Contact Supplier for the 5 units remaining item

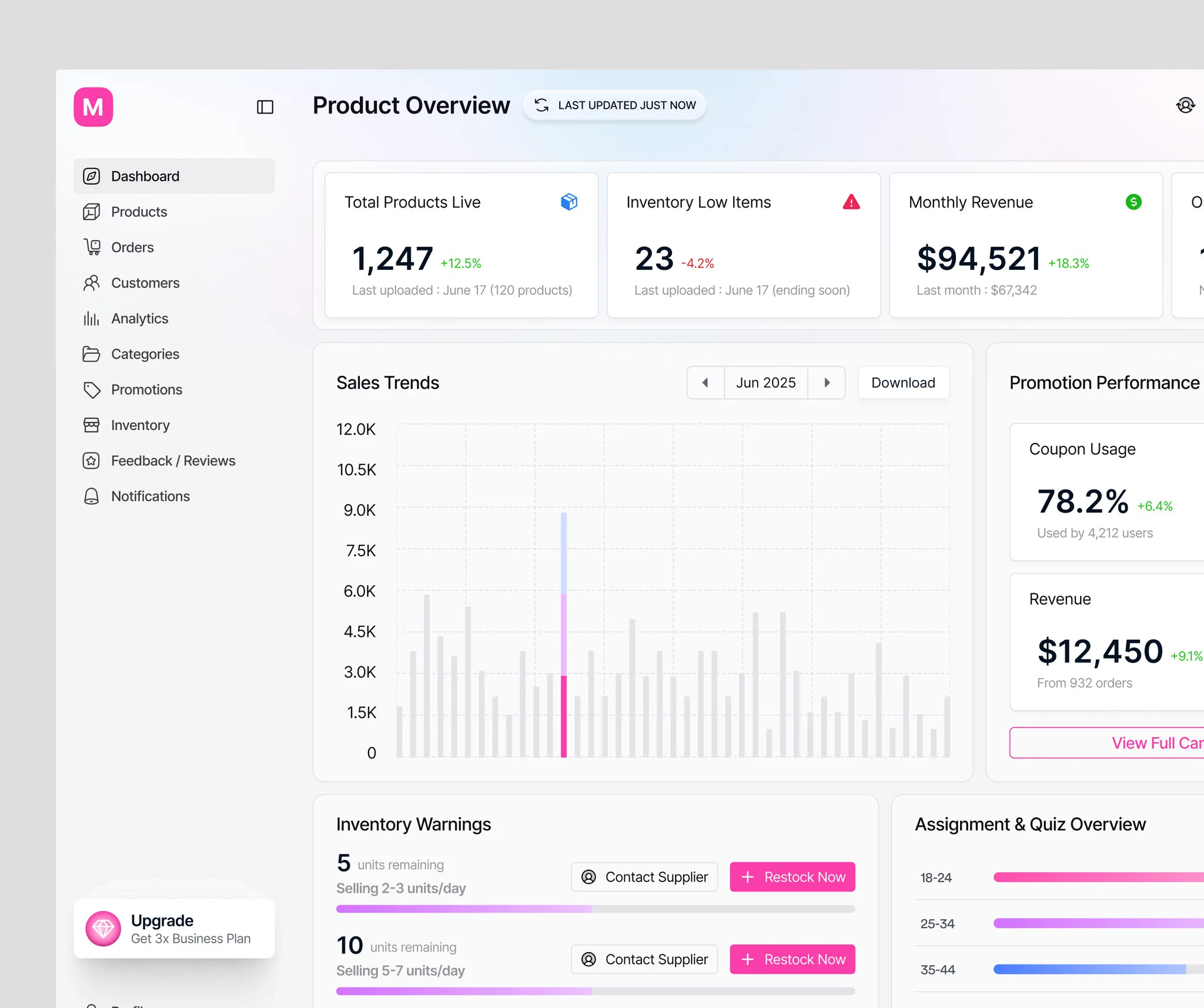pyautogui.click(x=644, y=877)
